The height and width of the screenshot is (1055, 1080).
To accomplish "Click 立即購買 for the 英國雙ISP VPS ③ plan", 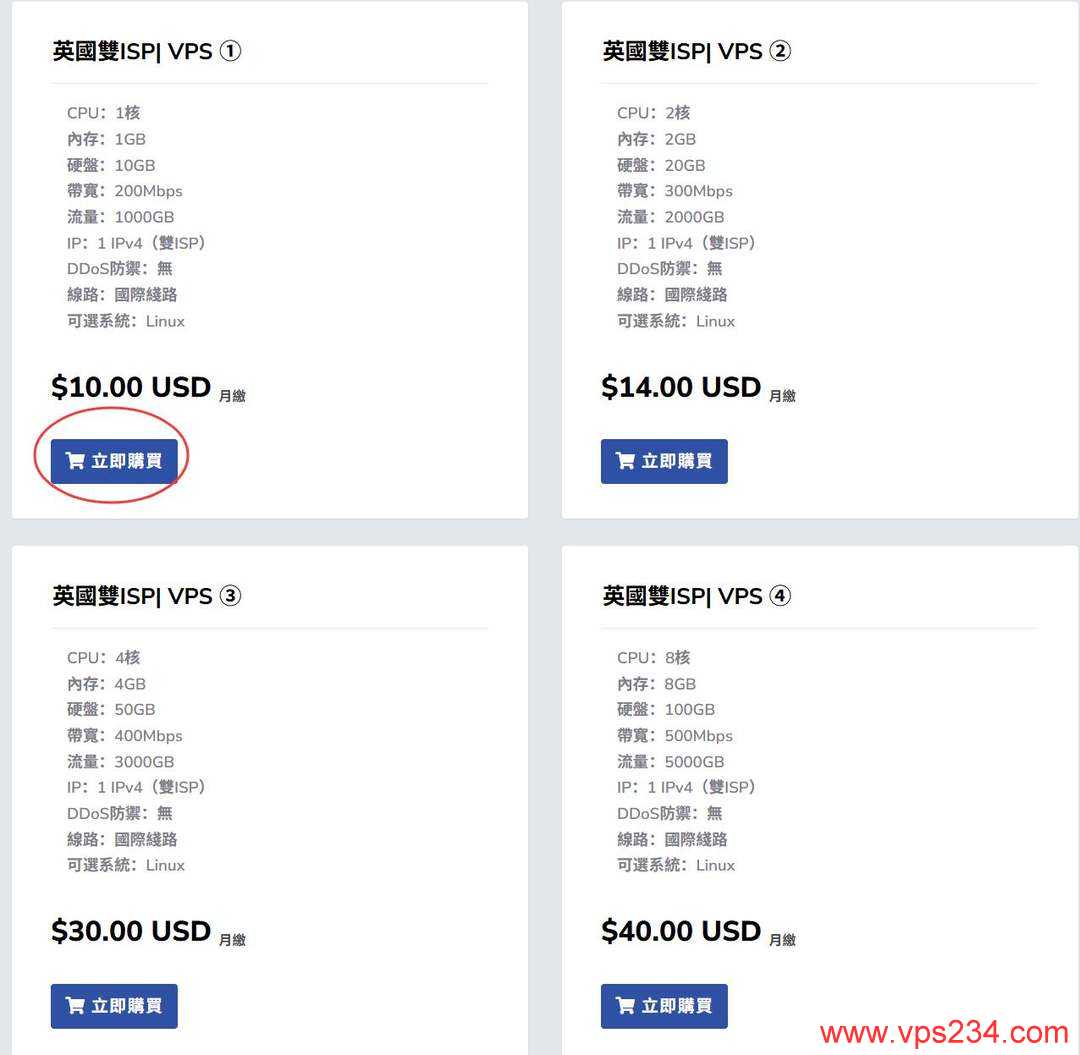I will click(113, 1006).
